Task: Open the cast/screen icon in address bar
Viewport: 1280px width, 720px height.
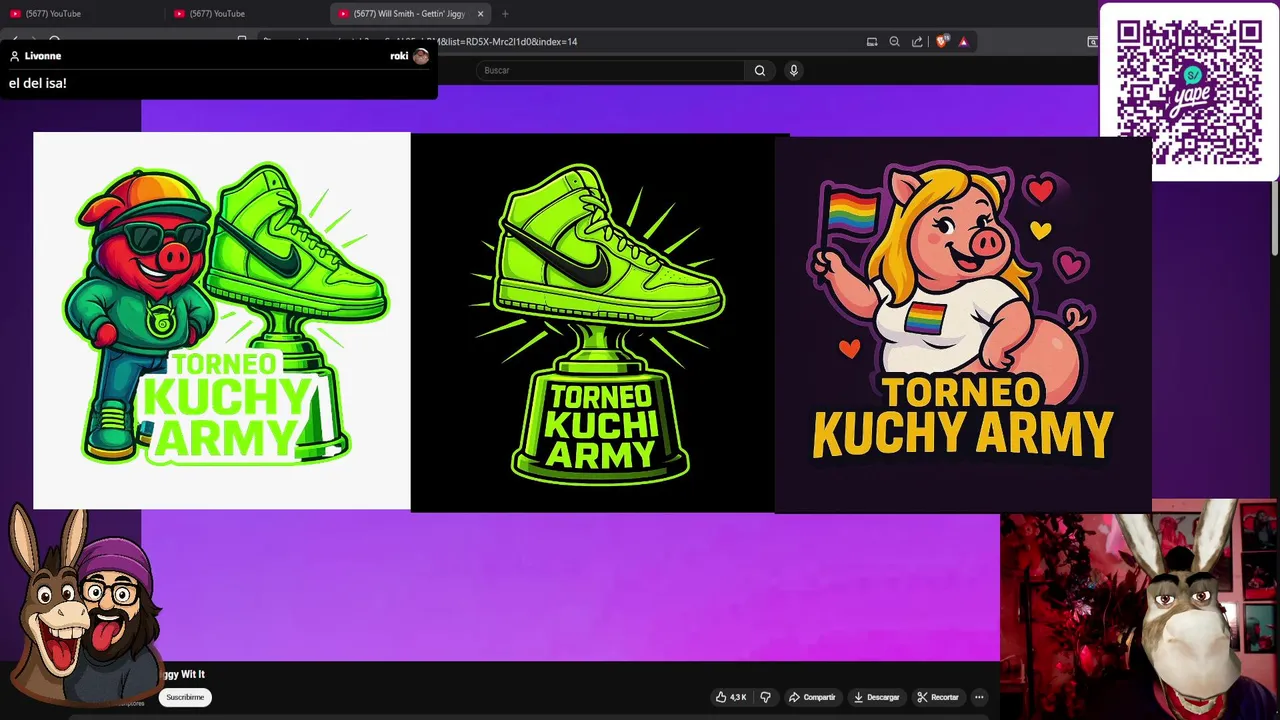Action: (872, 42)
